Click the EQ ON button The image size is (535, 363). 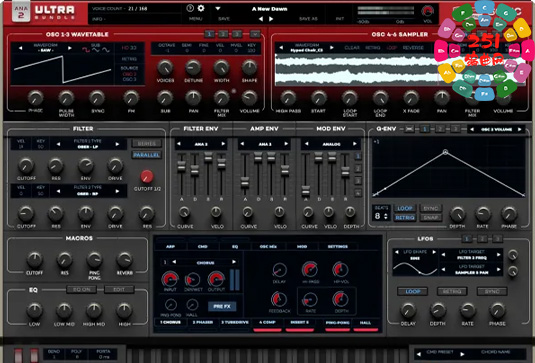[x=82, y=290]
